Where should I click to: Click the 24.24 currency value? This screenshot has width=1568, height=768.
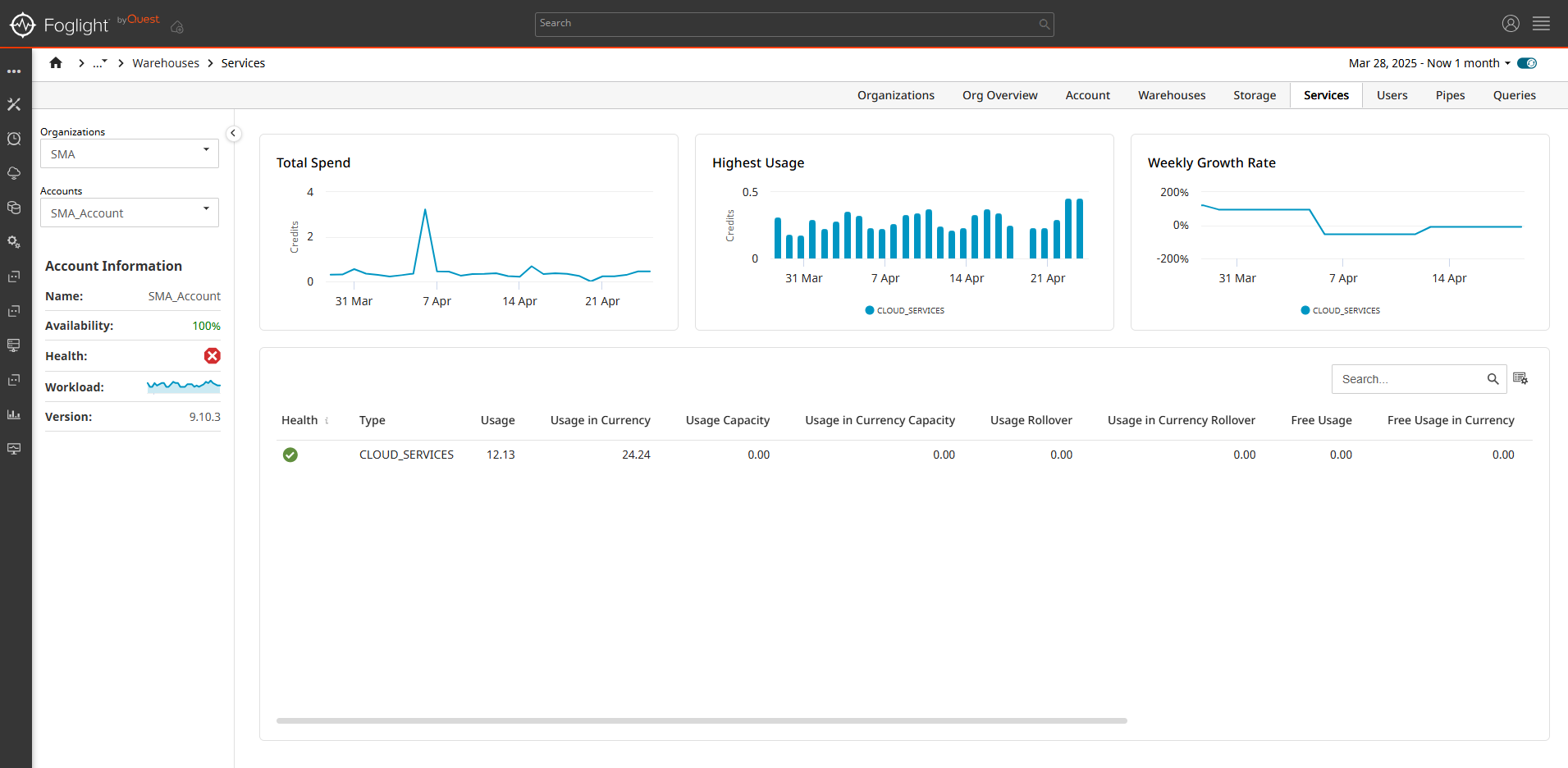pyautogui.click(x=636, y=455)
